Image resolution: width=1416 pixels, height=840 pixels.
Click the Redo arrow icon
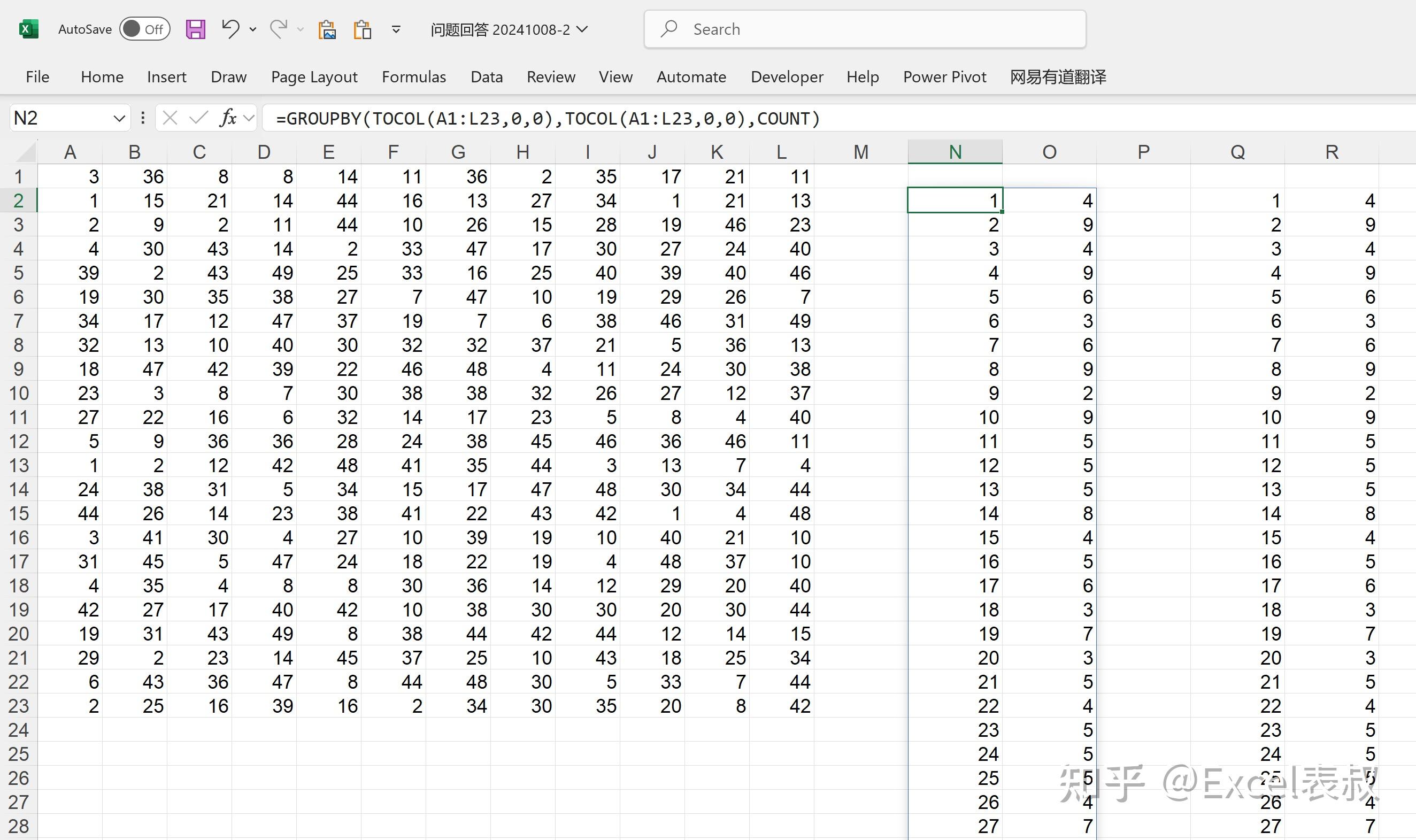(x=278, y=28)
